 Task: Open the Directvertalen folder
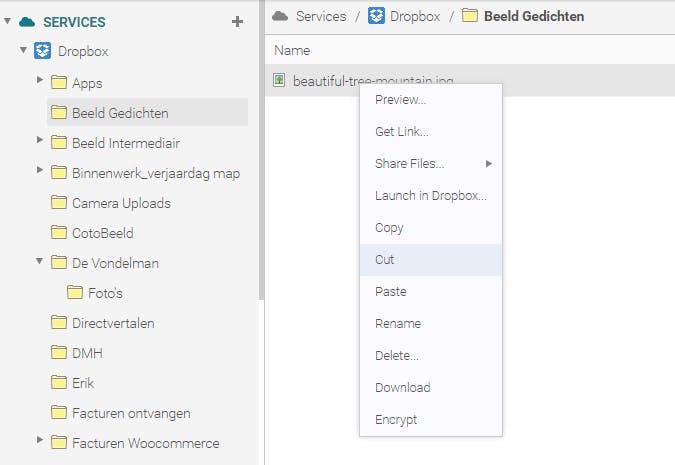113,323
